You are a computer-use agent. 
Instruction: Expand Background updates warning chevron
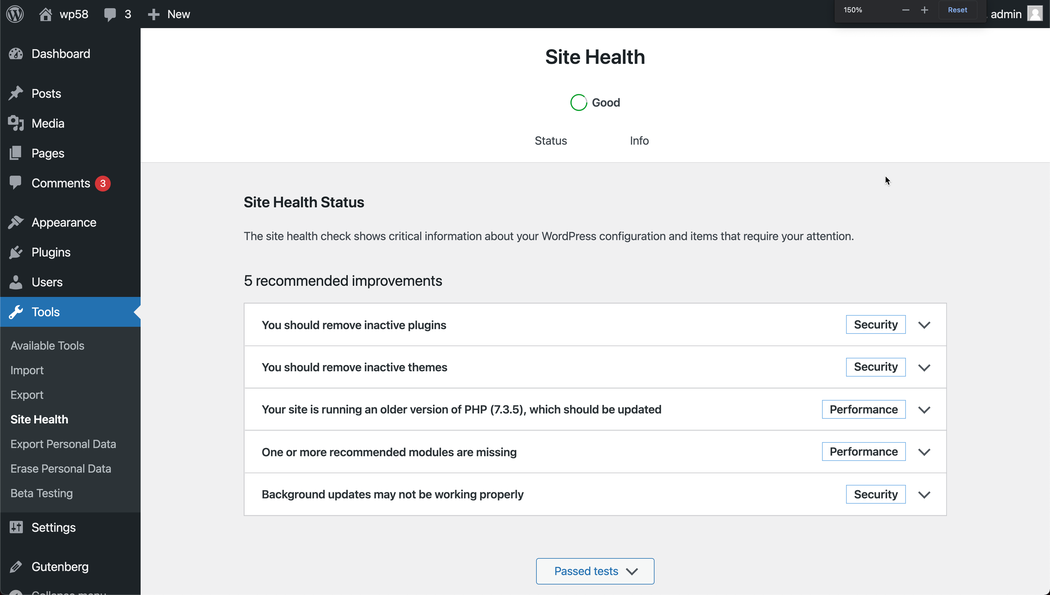[x=924, y=495]
